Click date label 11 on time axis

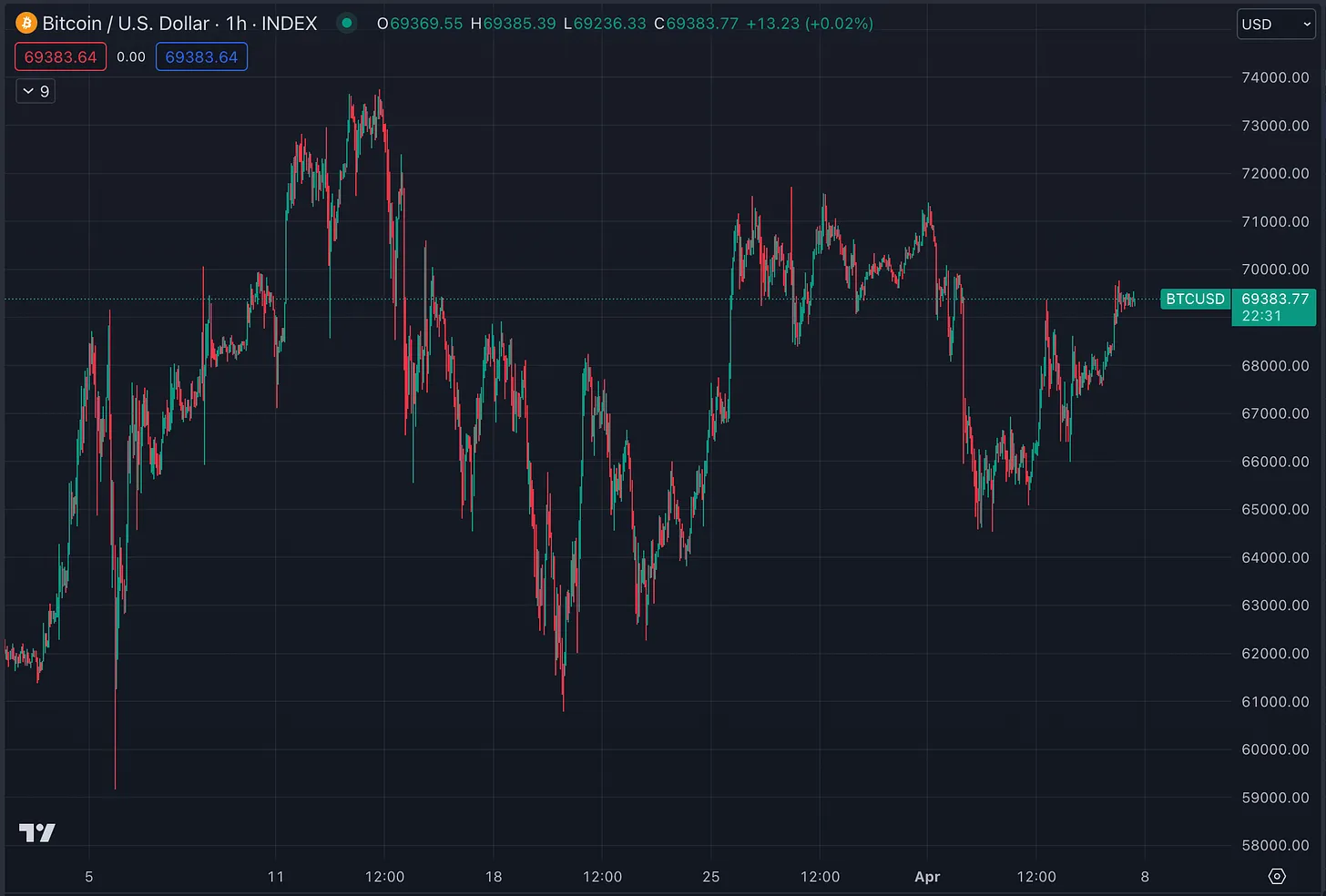[276, 877]
